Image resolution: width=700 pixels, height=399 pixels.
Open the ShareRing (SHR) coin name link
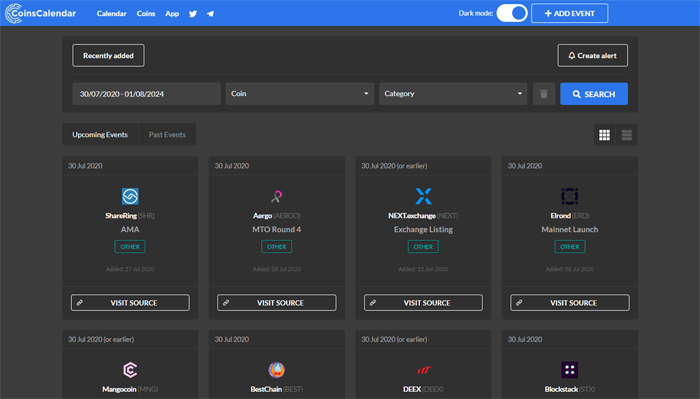point(130,216)
